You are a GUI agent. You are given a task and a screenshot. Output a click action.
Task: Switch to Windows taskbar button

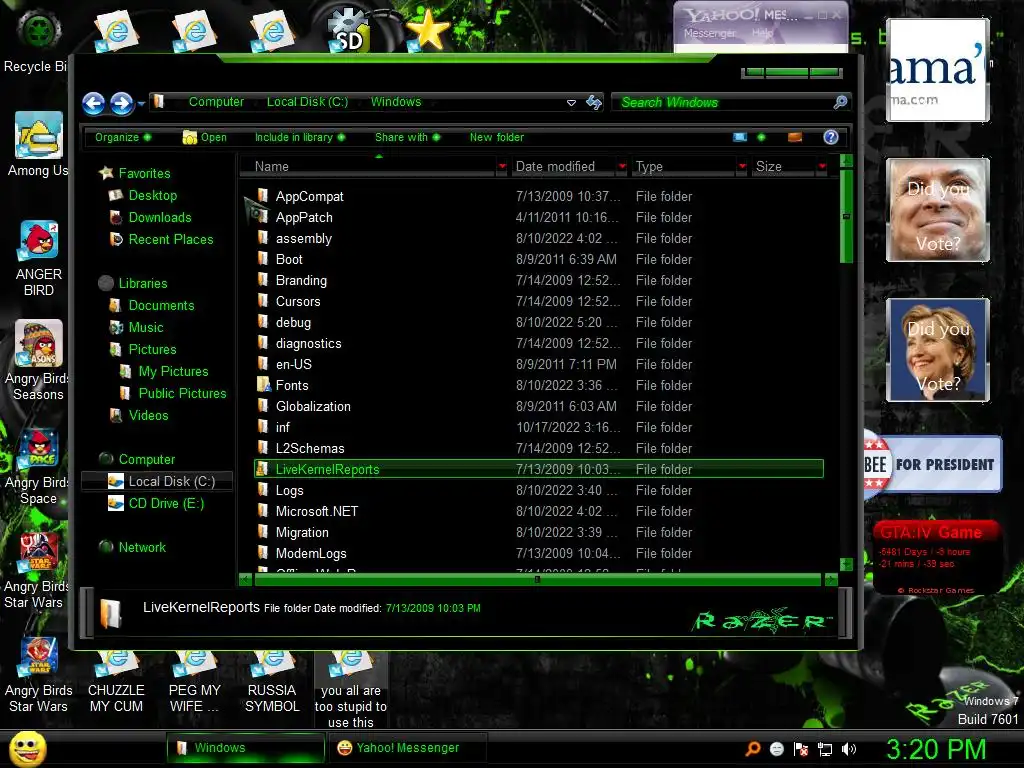click(246, 748)
